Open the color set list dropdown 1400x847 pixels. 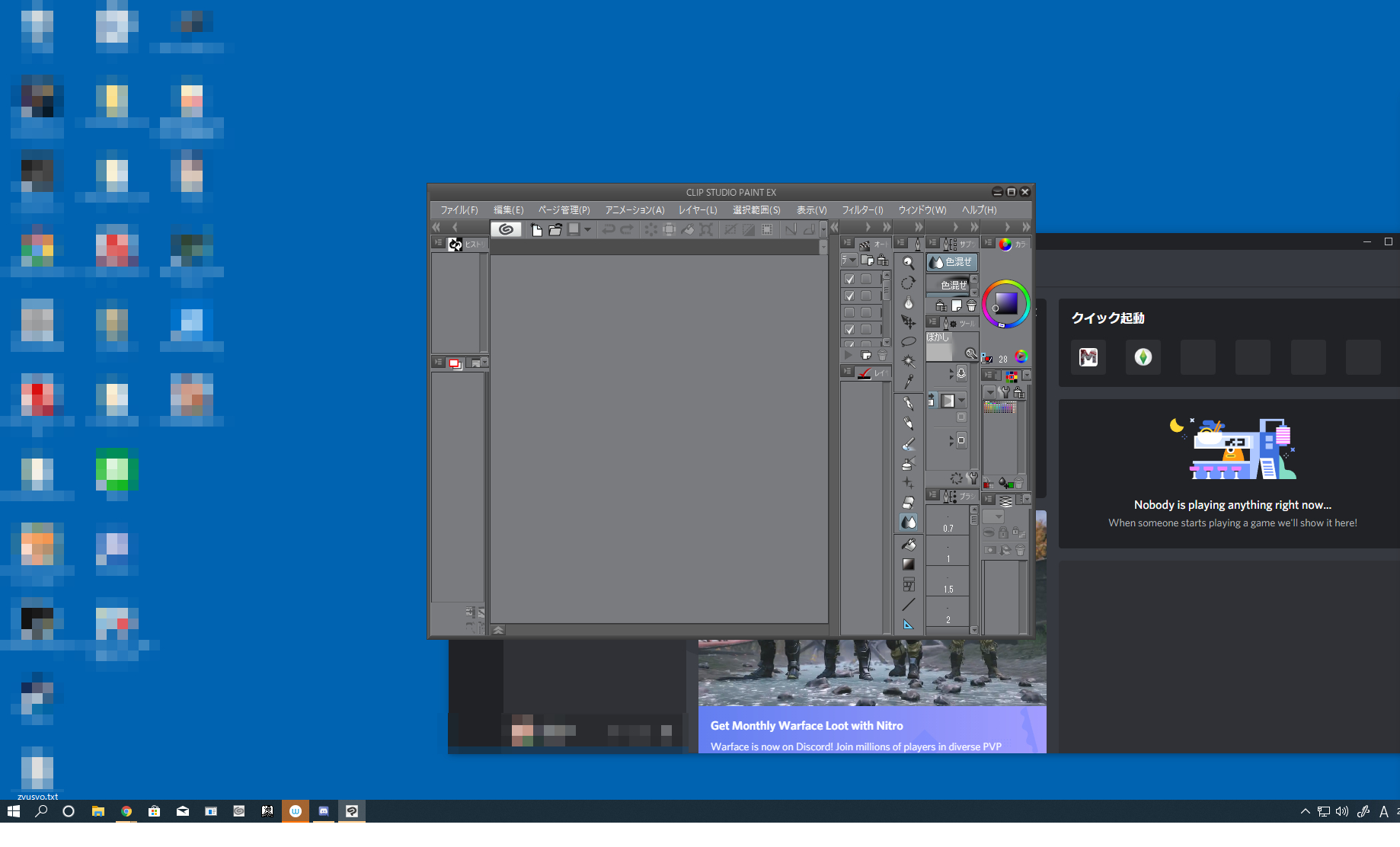(989, 392)
